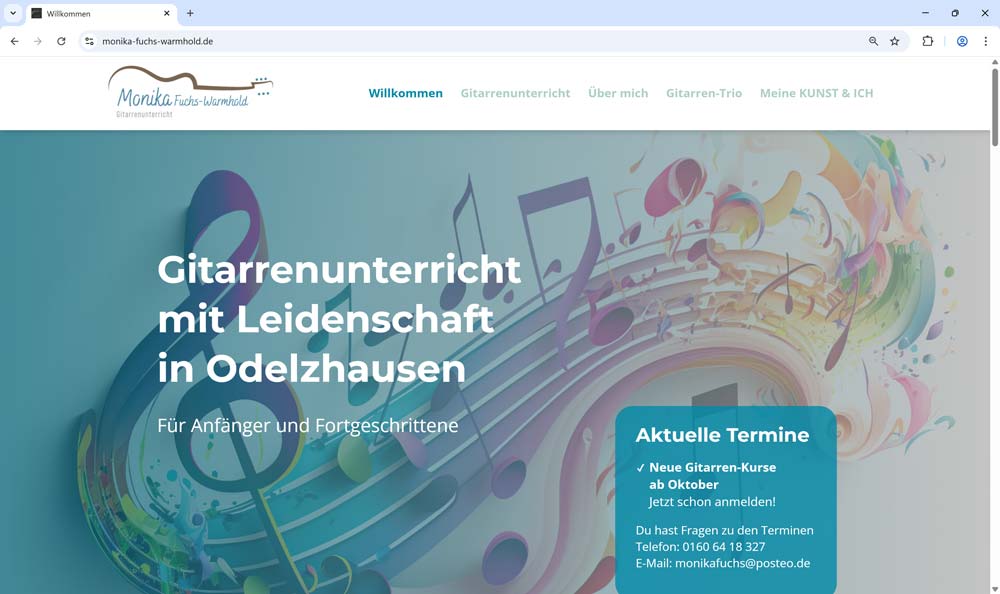This screenshot has width=1000, height=594.
Task: Reload the page with the refresh icon
Action: [61, 41]
